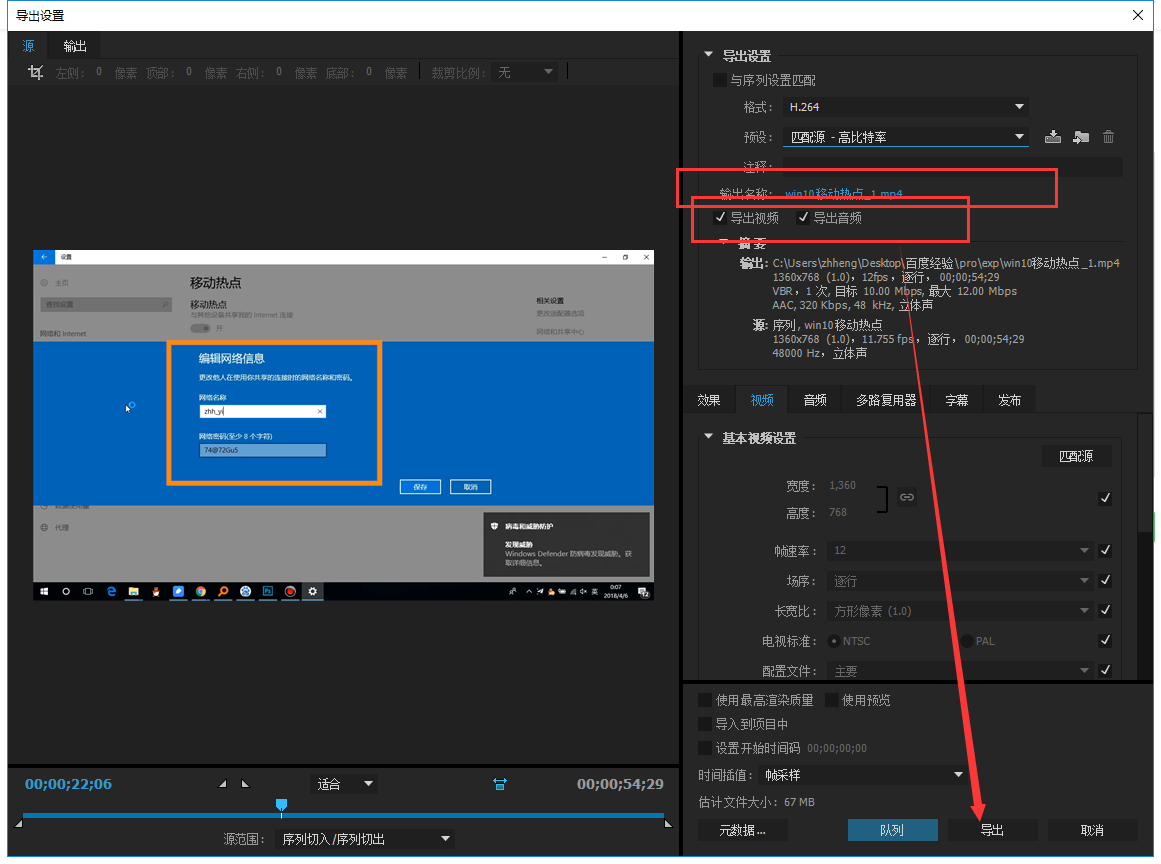Toggle the 帧速率 match-source checkbox
The height and width of the screenshot is (864, 1161).
click(x=1105, y=550)
